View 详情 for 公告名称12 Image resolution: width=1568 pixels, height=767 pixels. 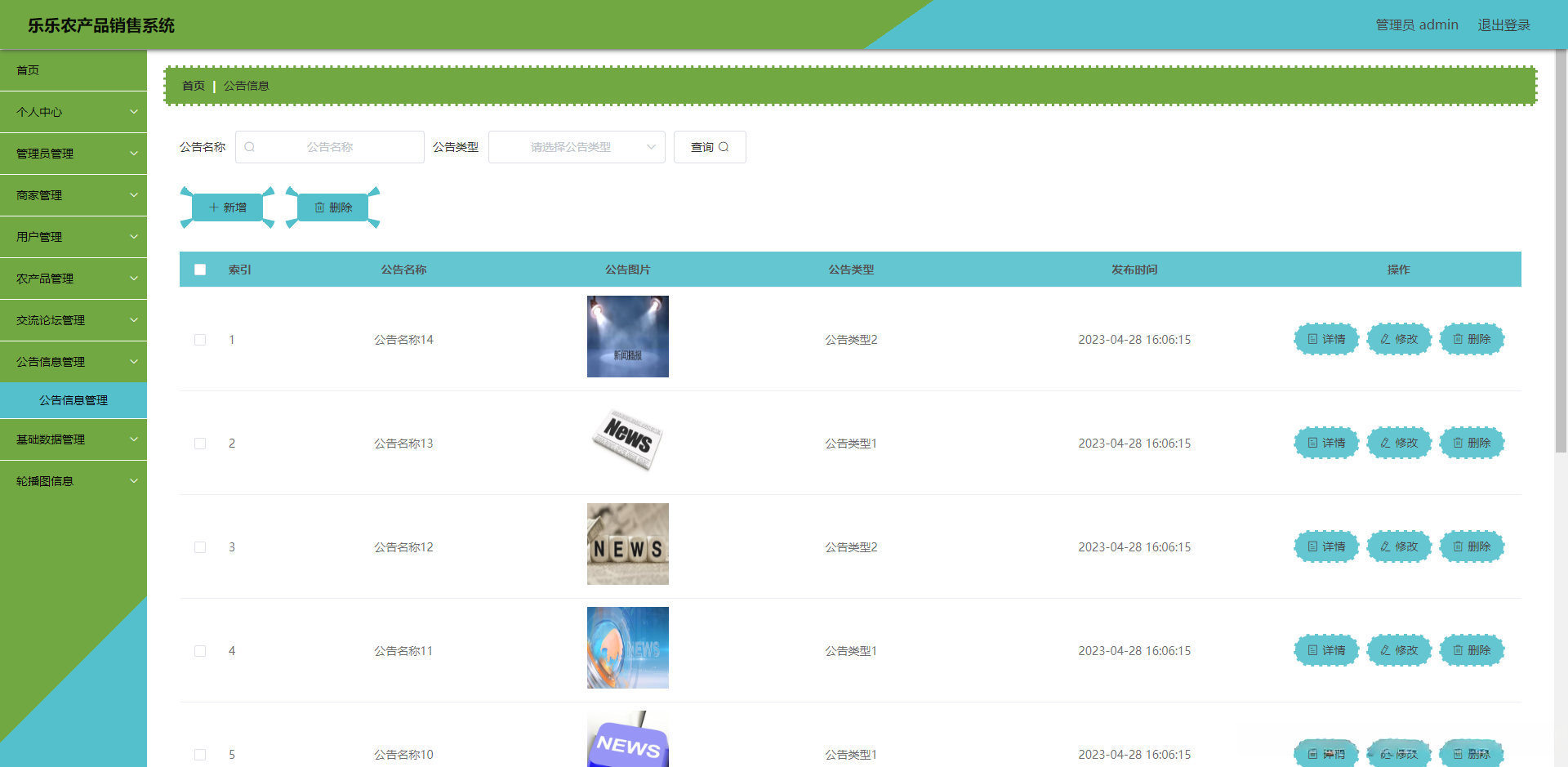(x=1326, y=546)
